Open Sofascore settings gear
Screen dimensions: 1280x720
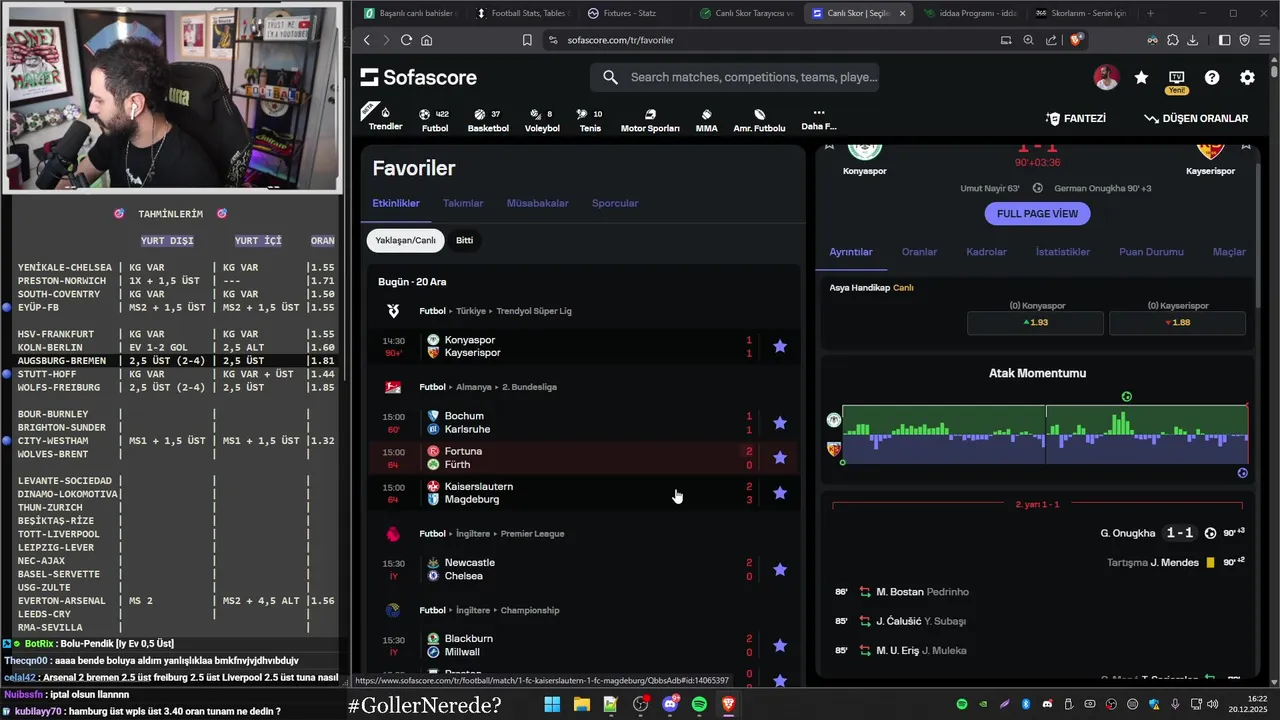[x=1247, y=77]
